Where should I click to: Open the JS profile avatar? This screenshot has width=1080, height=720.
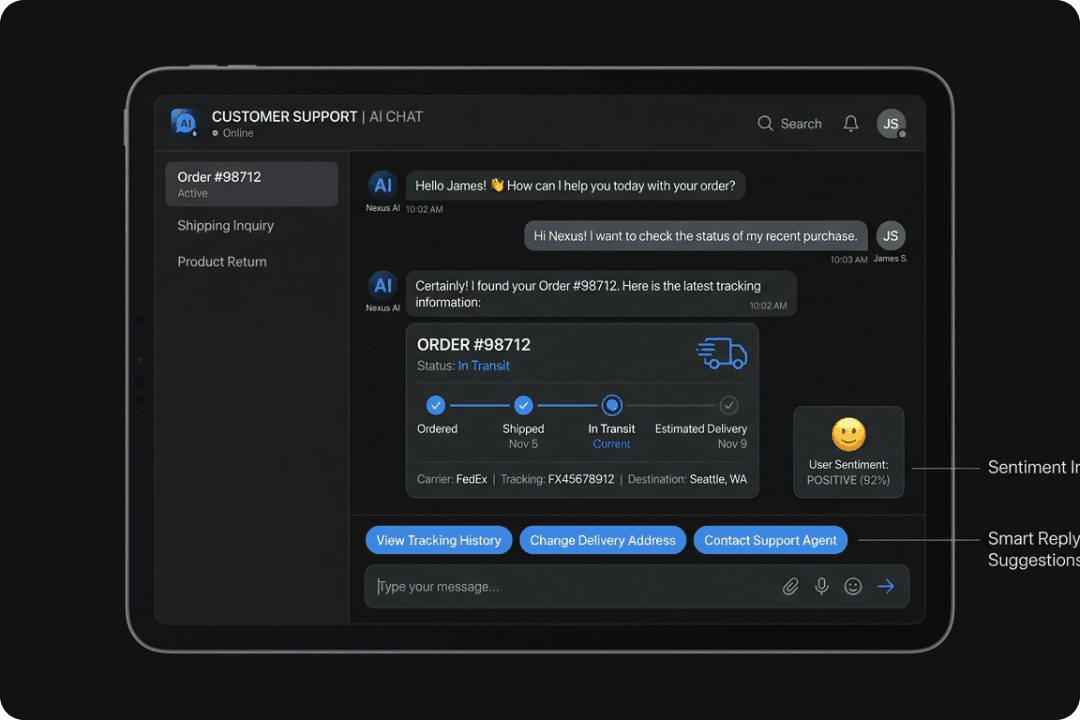tap(891, 123)
